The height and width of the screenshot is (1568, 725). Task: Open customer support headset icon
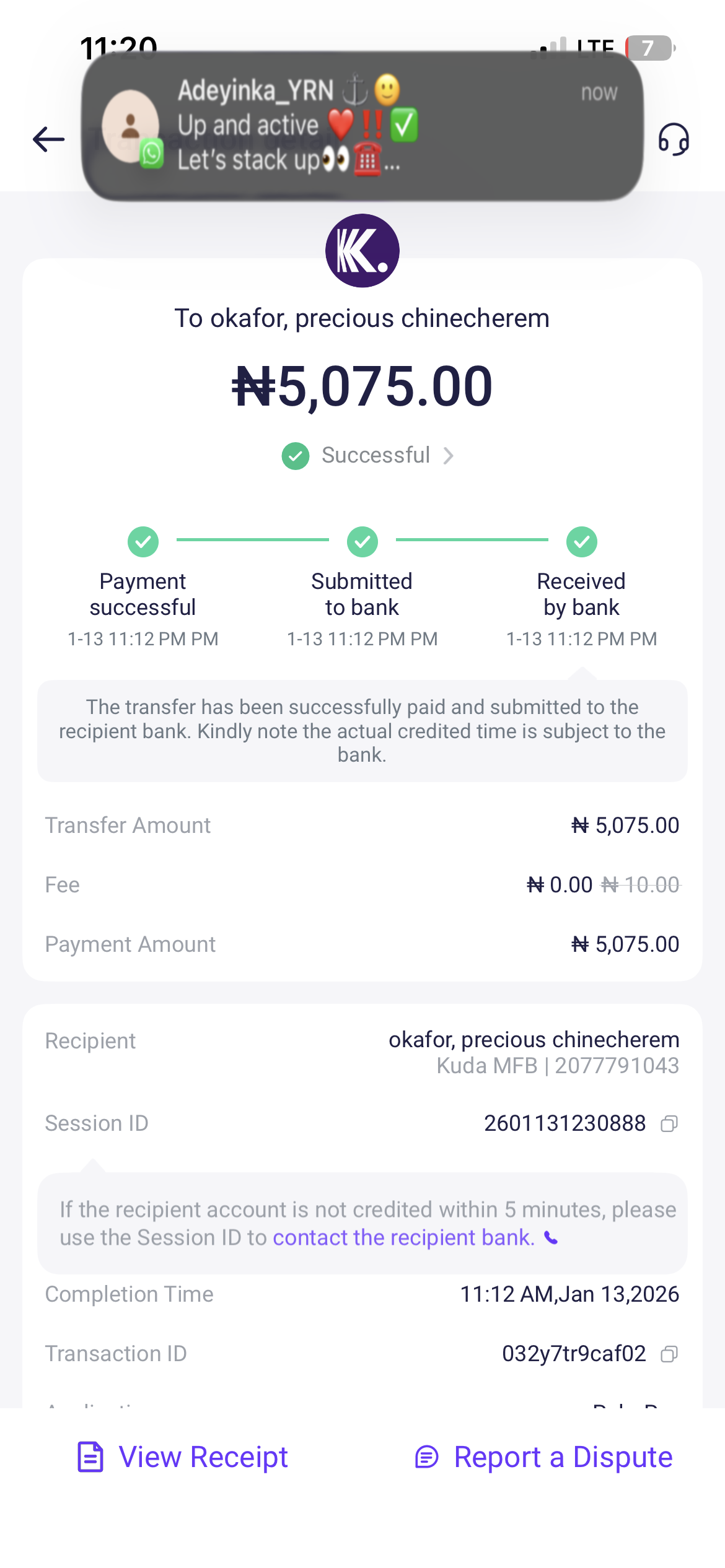pyautogui.click(x=674, y=139)
